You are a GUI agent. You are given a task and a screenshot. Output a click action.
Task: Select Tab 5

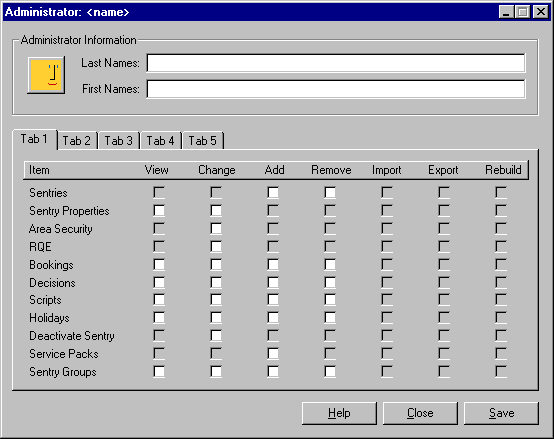[202, 141]
